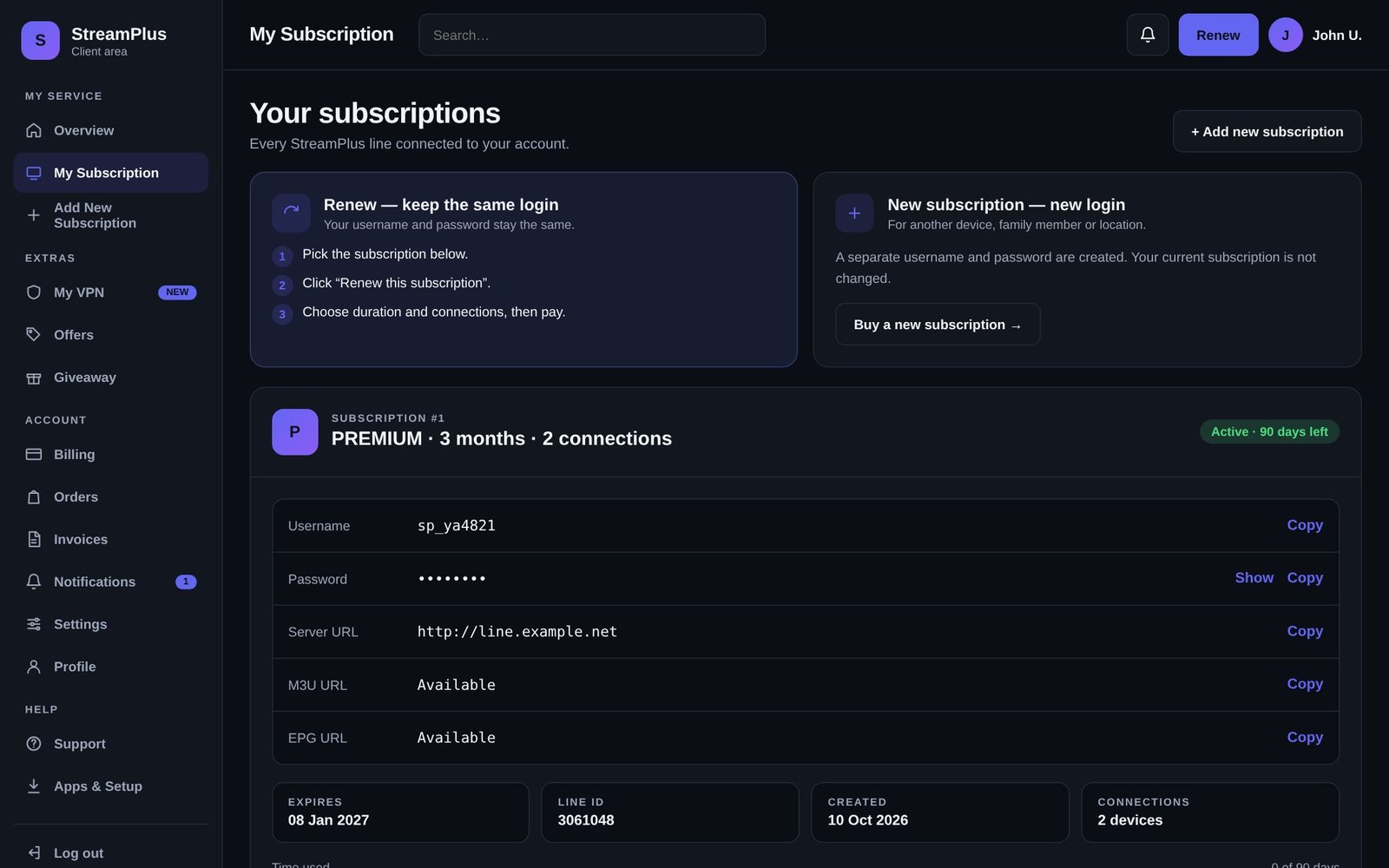
Task: Click the http://line.example.net value
Action: tap(517, 632)
